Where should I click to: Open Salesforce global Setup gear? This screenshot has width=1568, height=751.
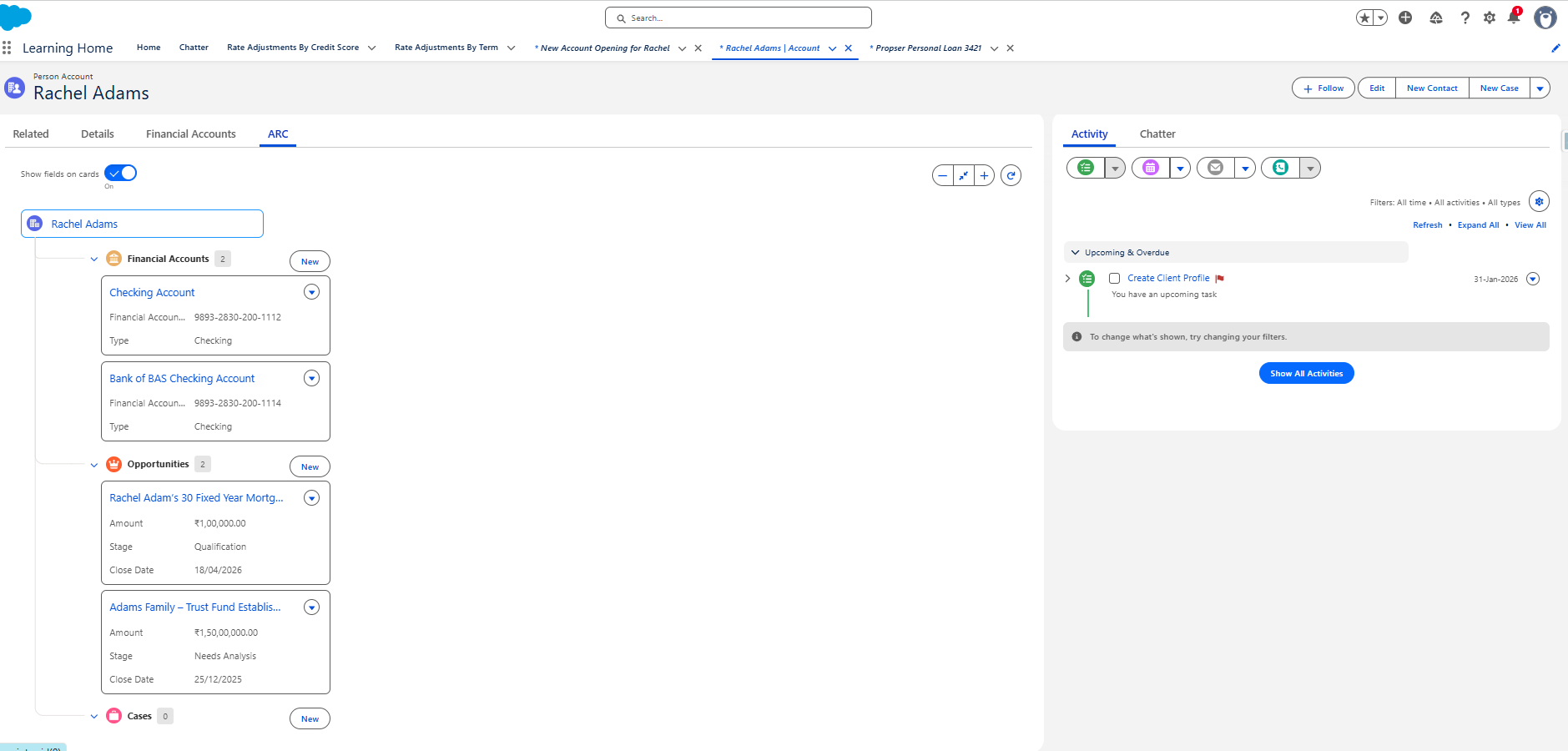[1490, 18]
